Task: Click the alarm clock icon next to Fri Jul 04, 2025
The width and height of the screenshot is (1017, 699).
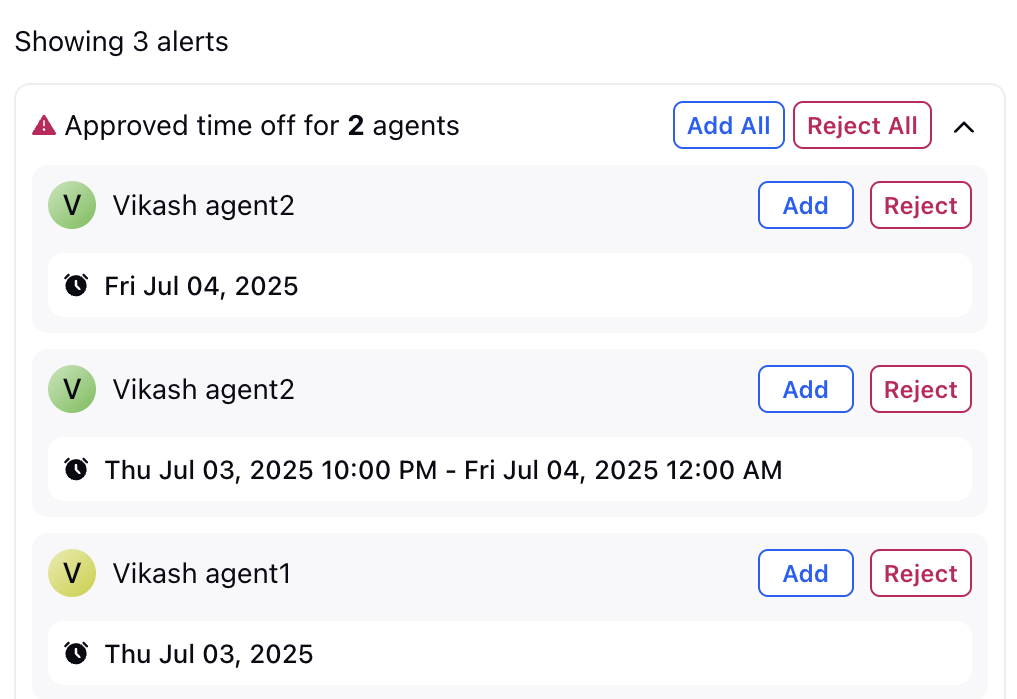Action: tap(76, 285)
